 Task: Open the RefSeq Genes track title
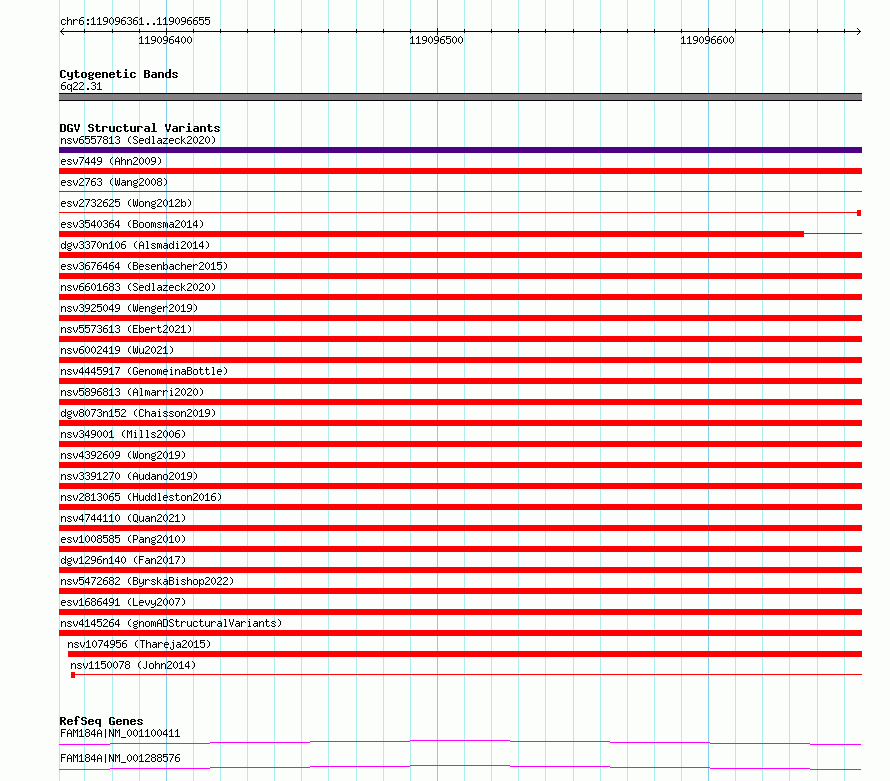[x=101, y=721]
